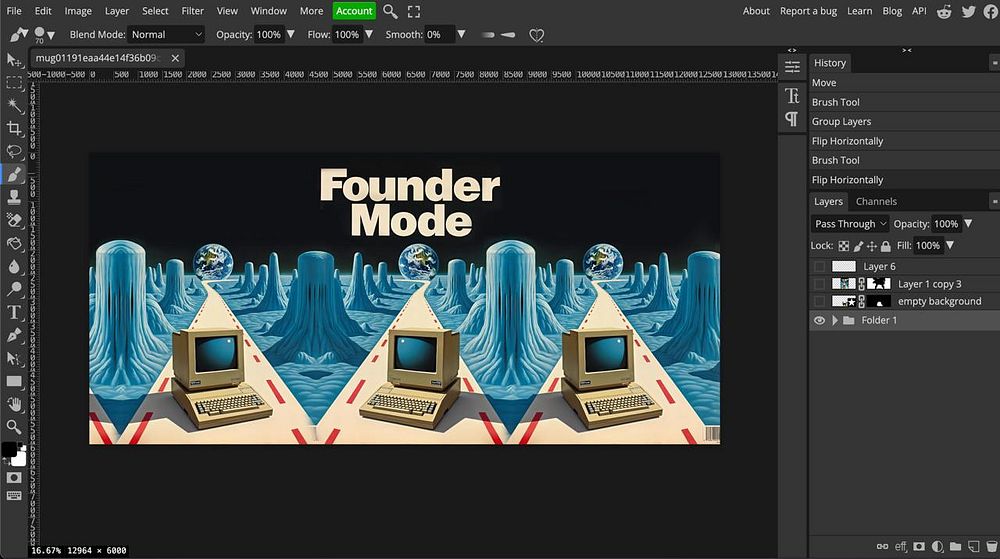This screenshot has width=1000, height=559.
Task: Open the search magnifier in the menu bar
Action: (390, 11)
